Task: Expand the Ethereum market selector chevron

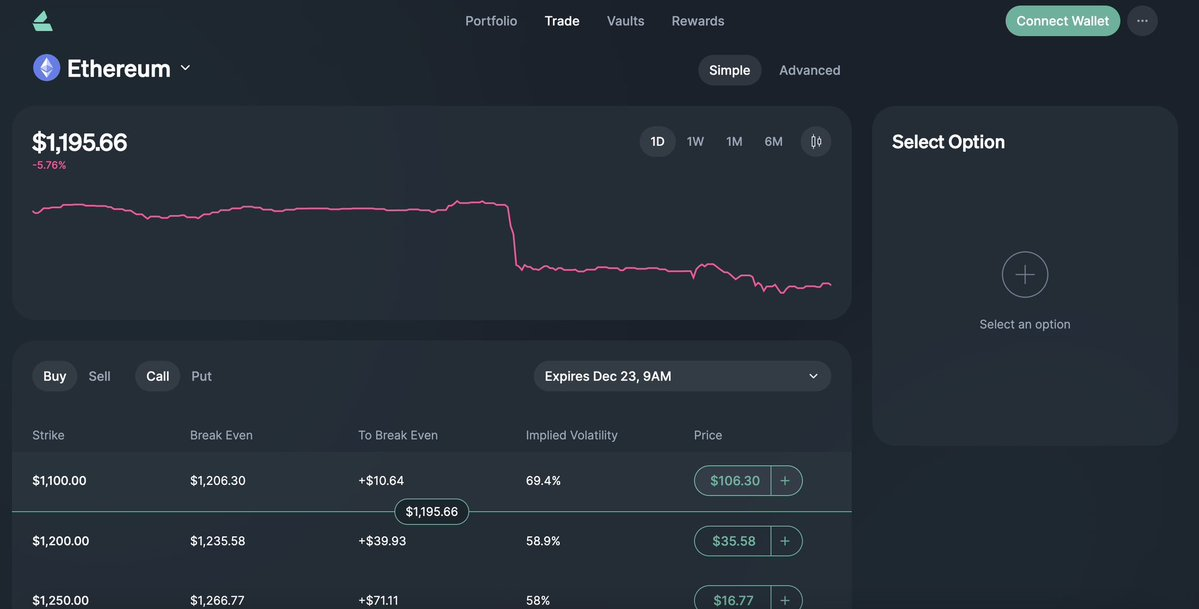Action: [x=185, y=68]
